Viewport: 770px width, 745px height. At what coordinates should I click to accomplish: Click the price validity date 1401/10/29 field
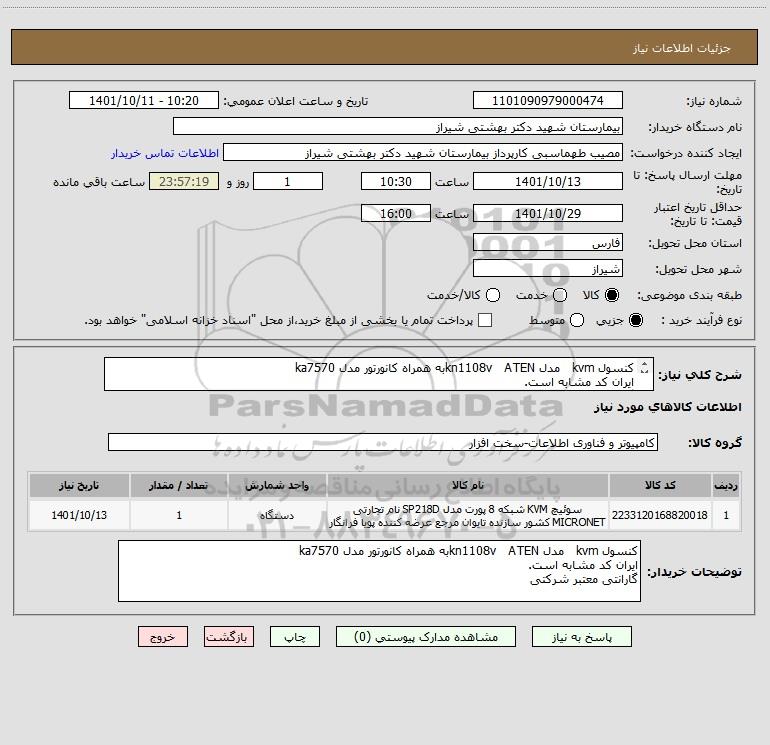point(548,213)
